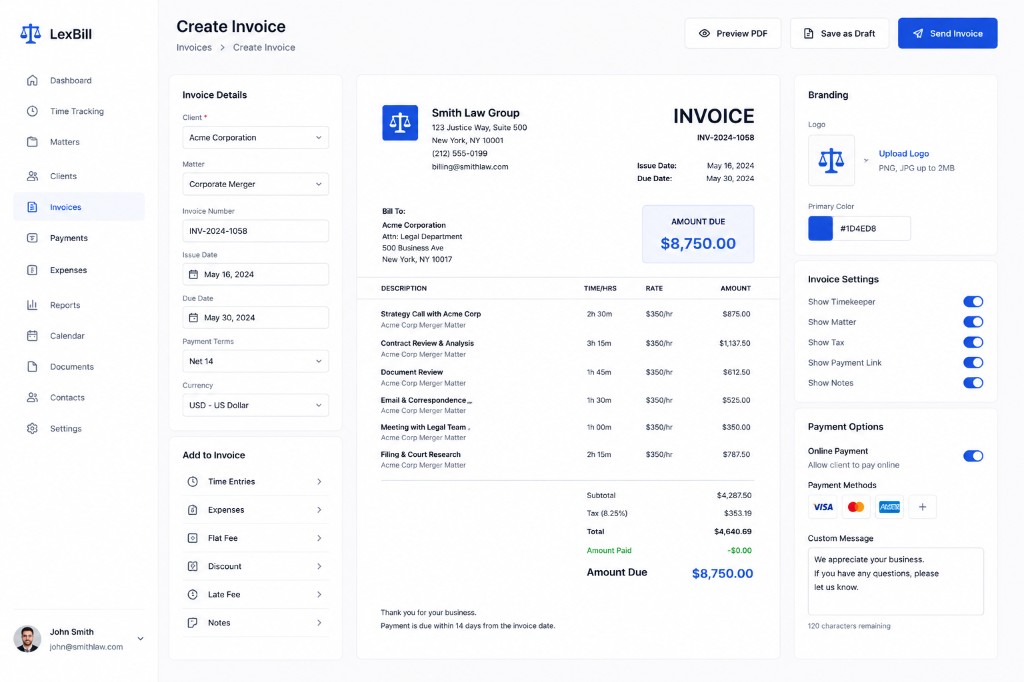Select Invoices in the sidebar
Screen dimensions: 1024x682
point(78,207)
